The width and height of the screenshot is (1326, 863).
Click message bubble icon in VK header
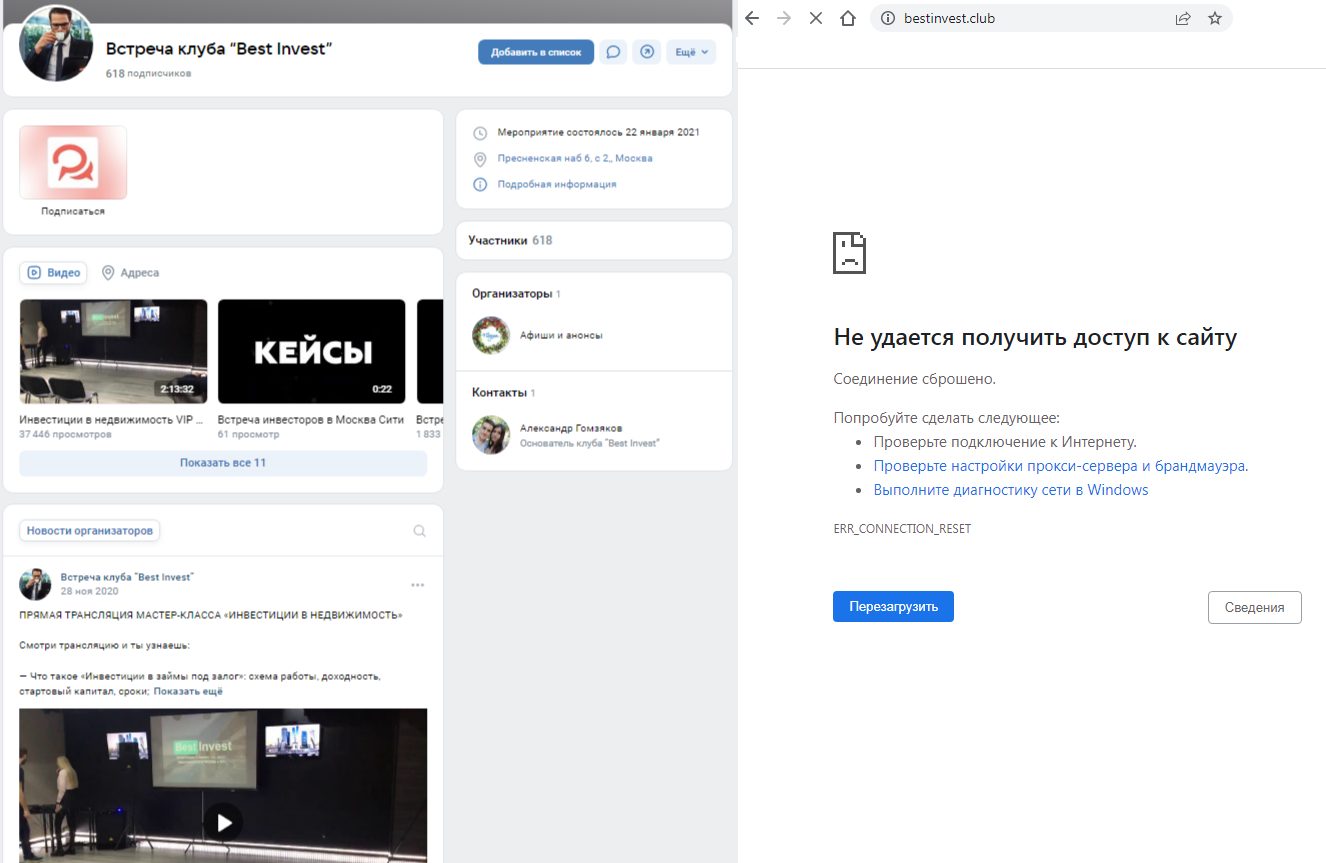(614, 52)
